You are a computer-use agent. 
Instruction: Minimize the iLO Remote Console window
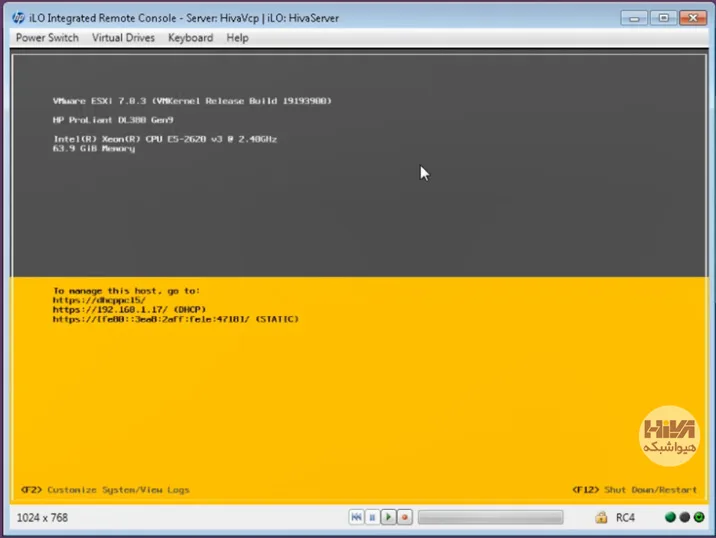click(634, 18)
